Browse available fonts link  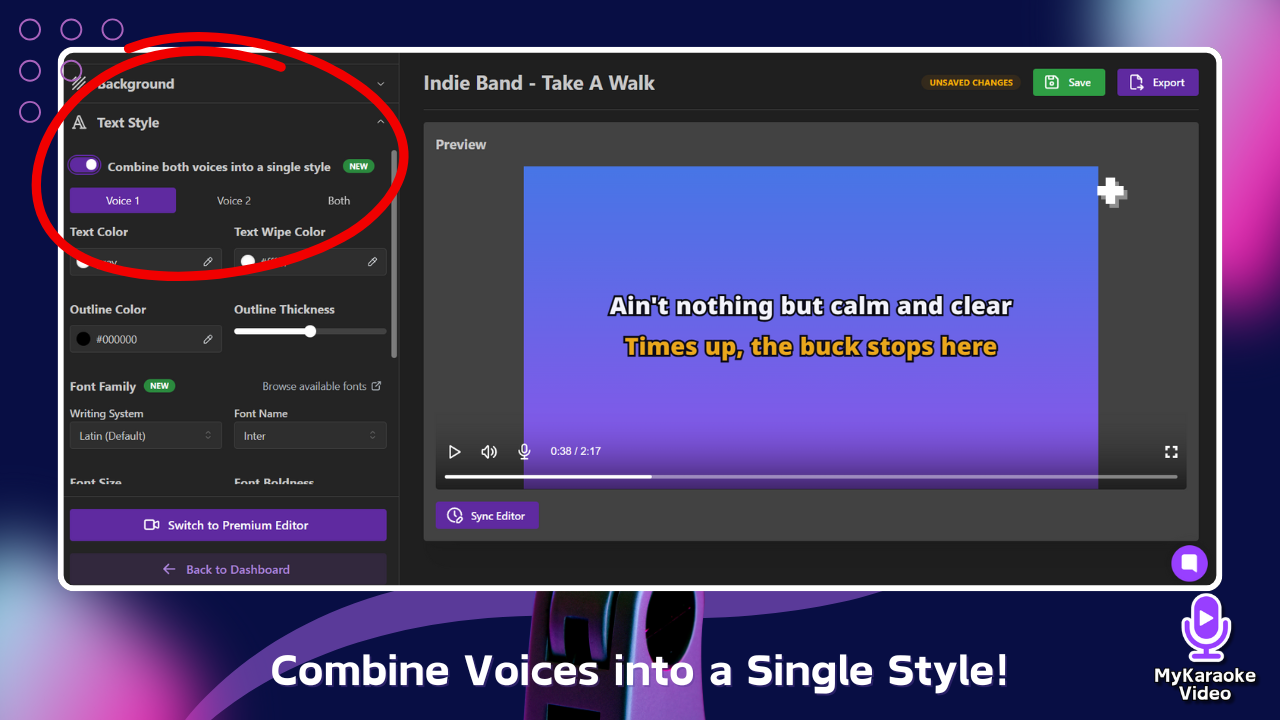(x=322, y=386)
